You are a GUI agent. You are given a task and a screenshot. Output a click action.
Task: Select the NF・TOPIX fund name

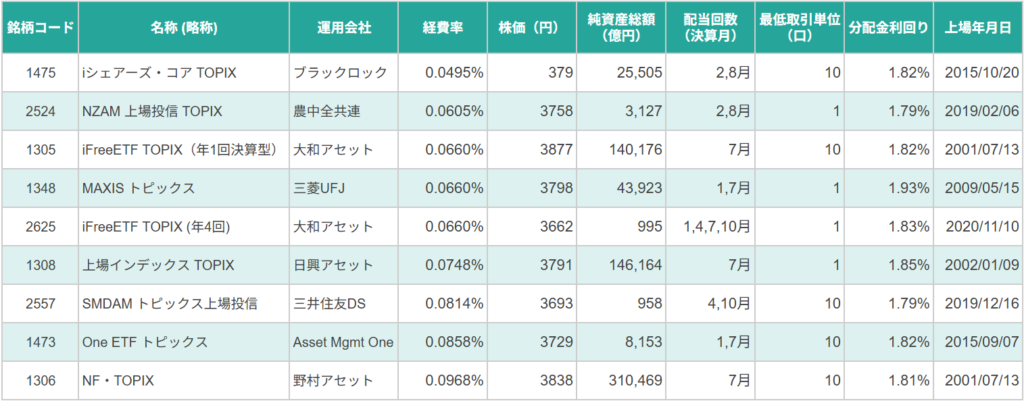click(x=119, y=381)
